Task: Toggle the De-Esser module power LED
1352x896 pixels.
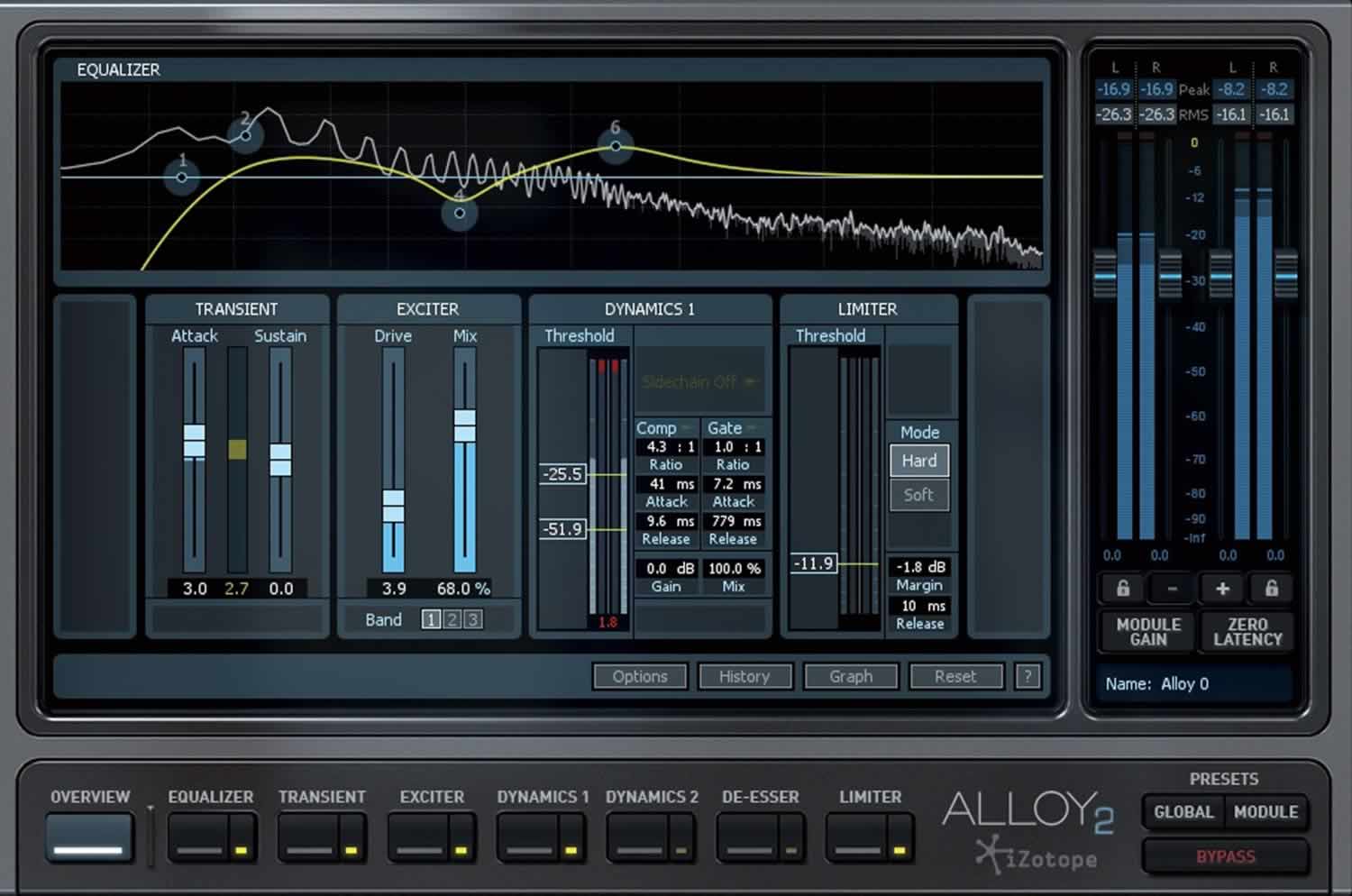Action: pyautogui.click(x=790, y=850)
